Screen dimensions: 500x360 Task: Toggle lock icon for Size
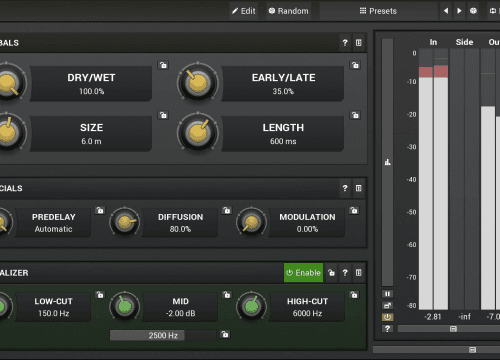click(163, 115)
